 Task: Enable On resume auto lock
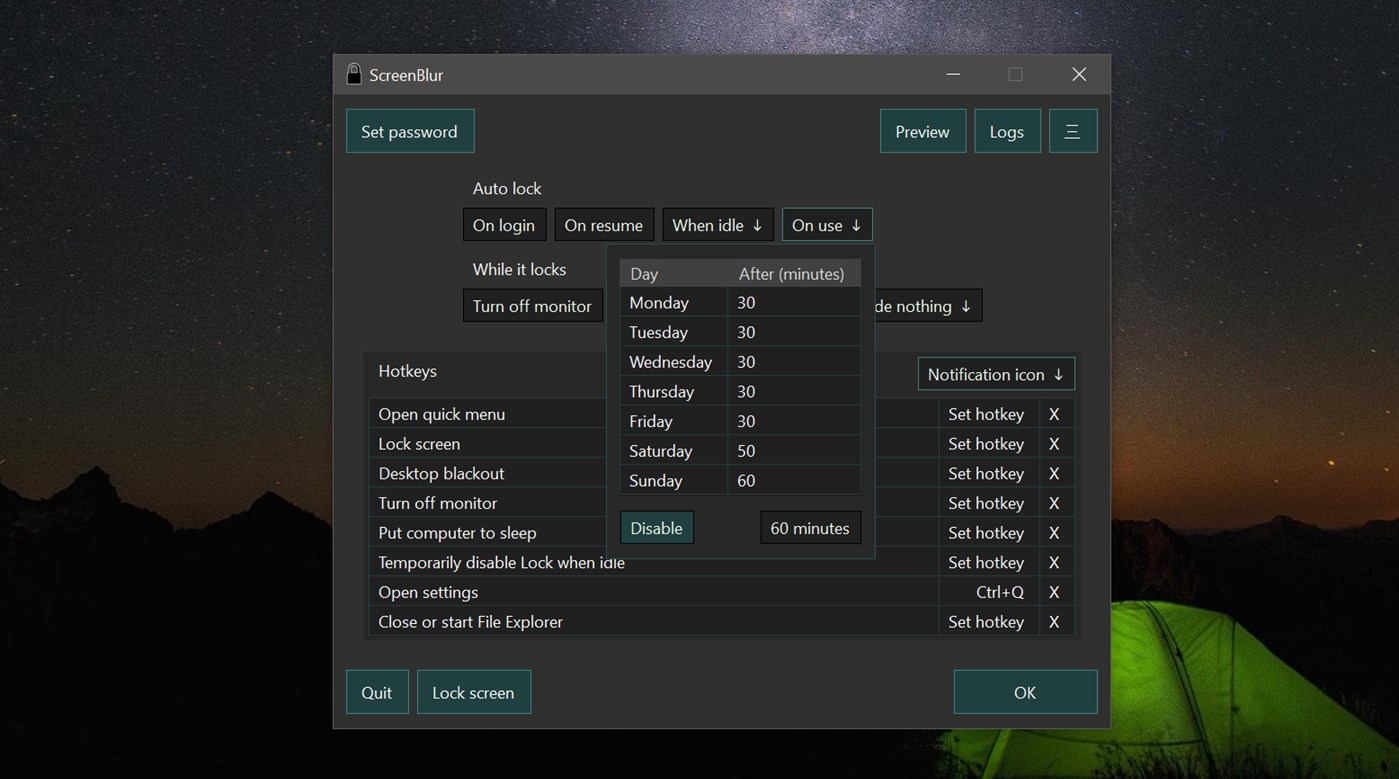[x=604, y=224]
